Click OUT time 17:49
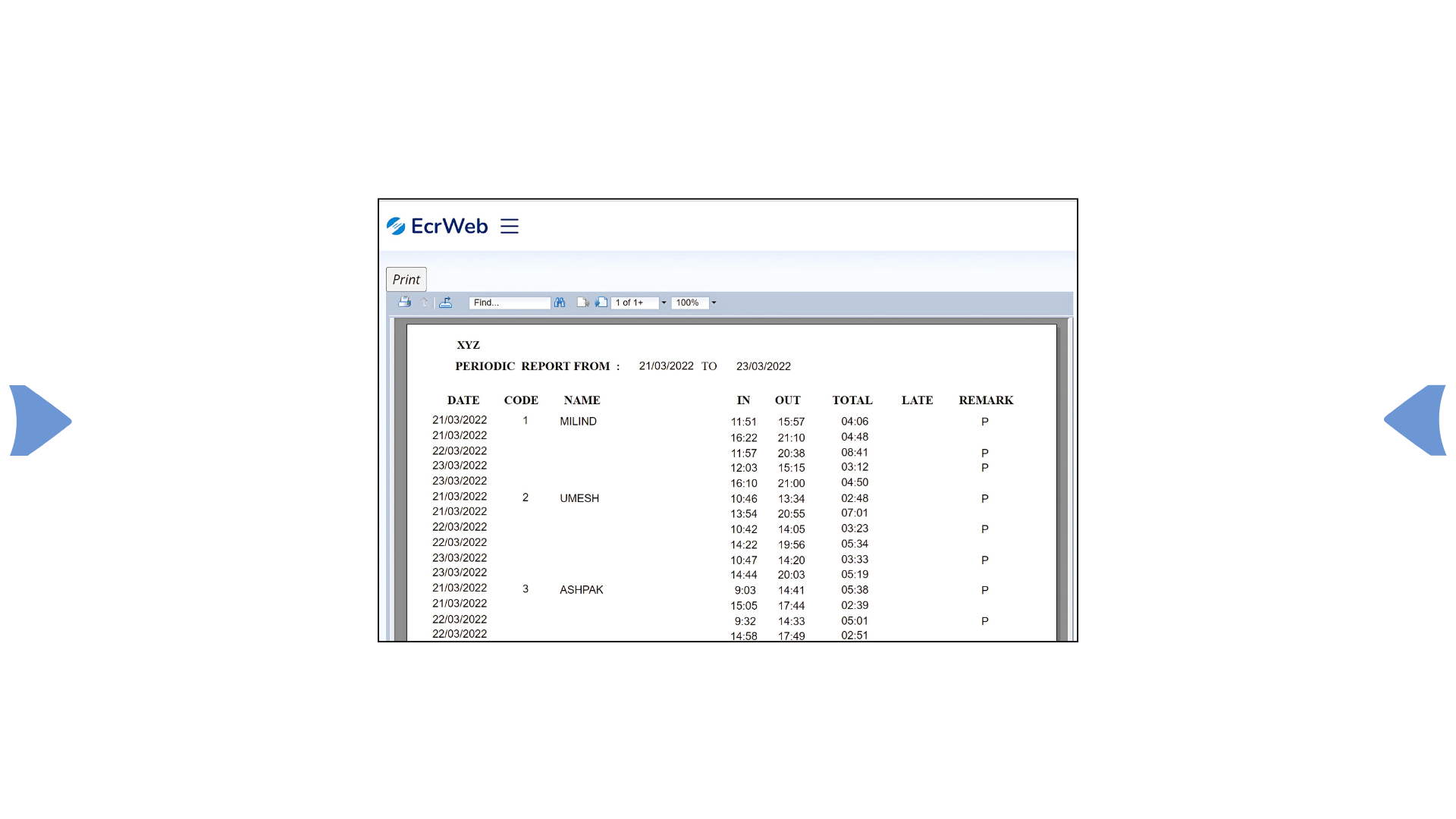Screen dimensions: 1456x819 point(791,636)
